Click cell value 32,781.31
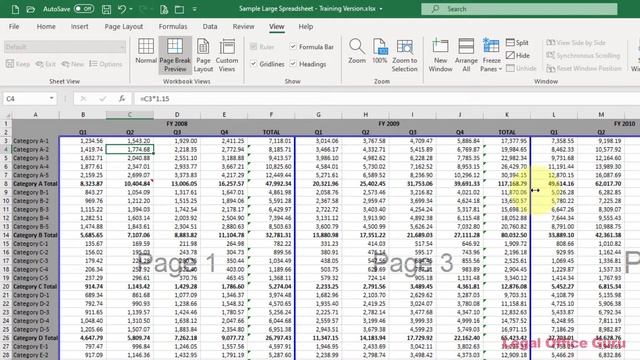The height and width of the screenshot is (360, 640). [x=271, y=235]
